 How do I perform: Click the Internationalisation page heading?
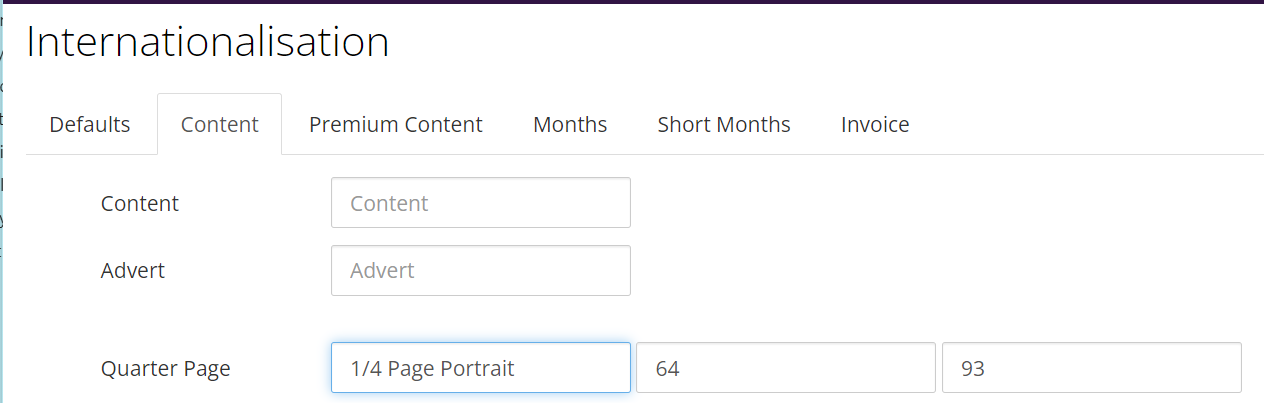pyautogui.click(x=208, y=43)
